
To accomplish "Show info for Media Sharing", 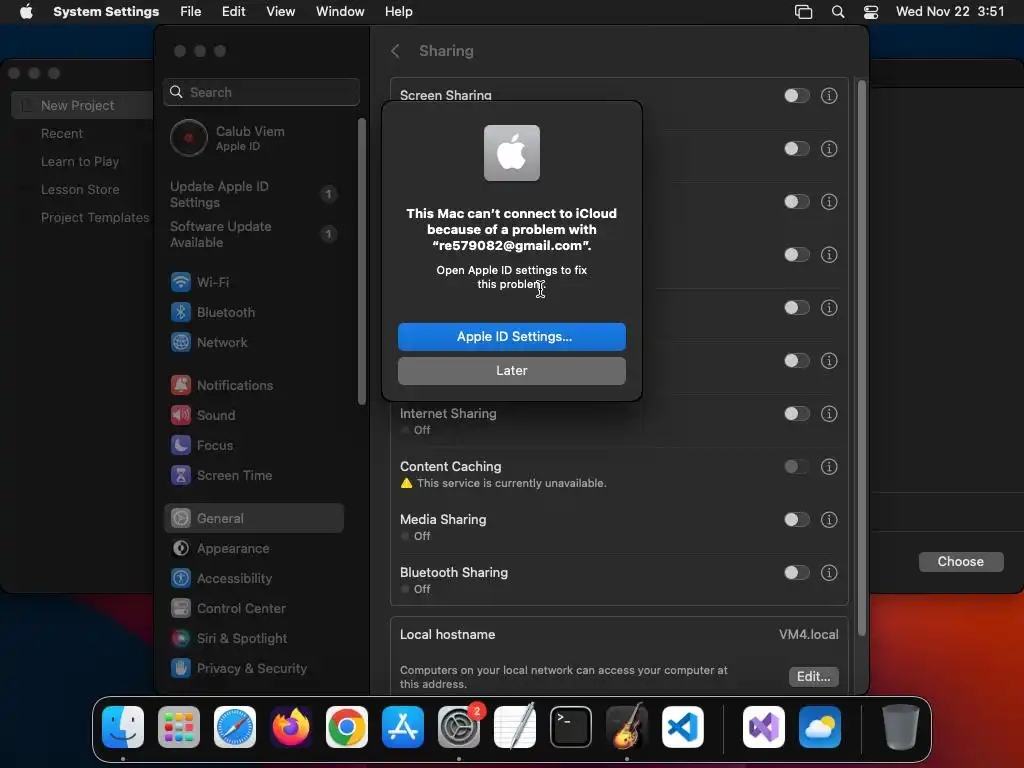I will (x=829, y=520).
